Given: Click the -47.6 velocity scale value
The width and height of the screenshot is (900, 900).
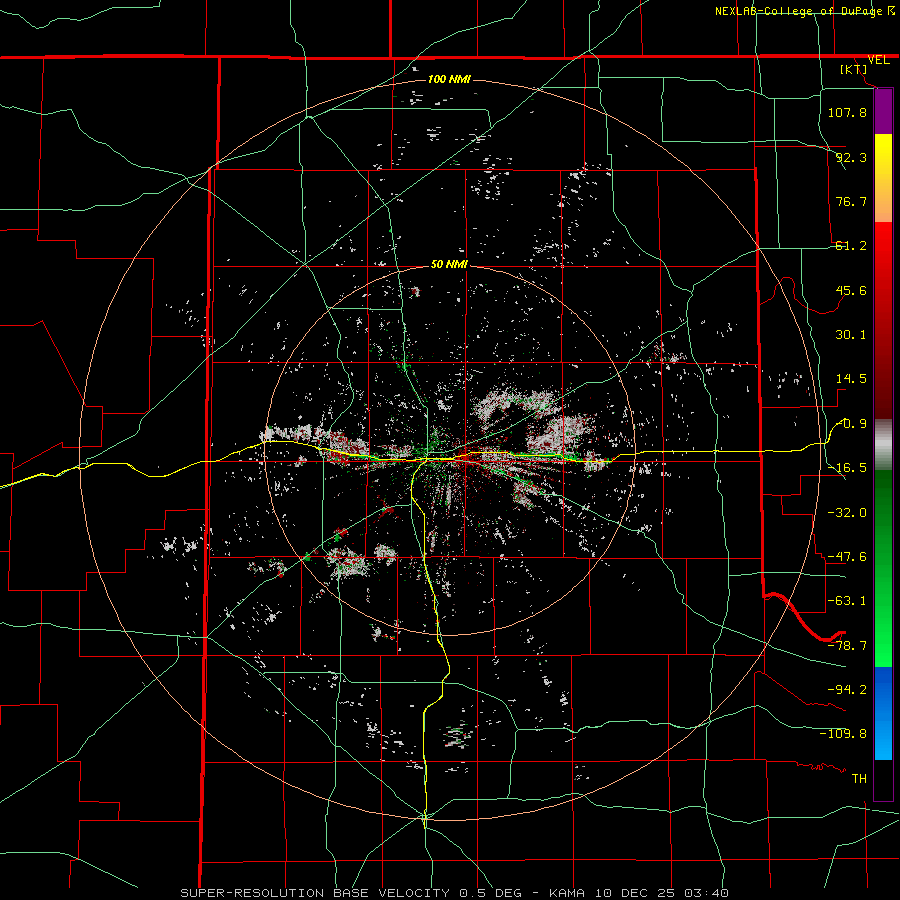Looking at the screenshot, I should pyautogui.click(x=847, y=557).
